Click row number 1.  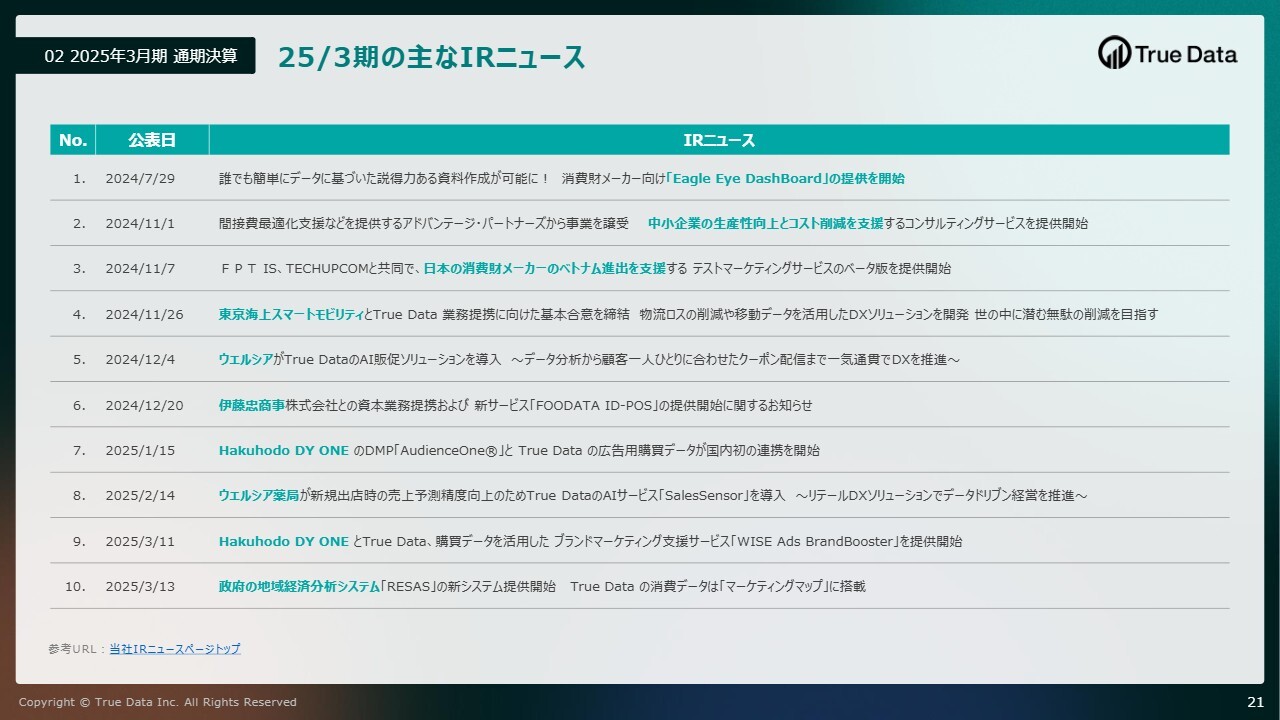tap(79, 179)
